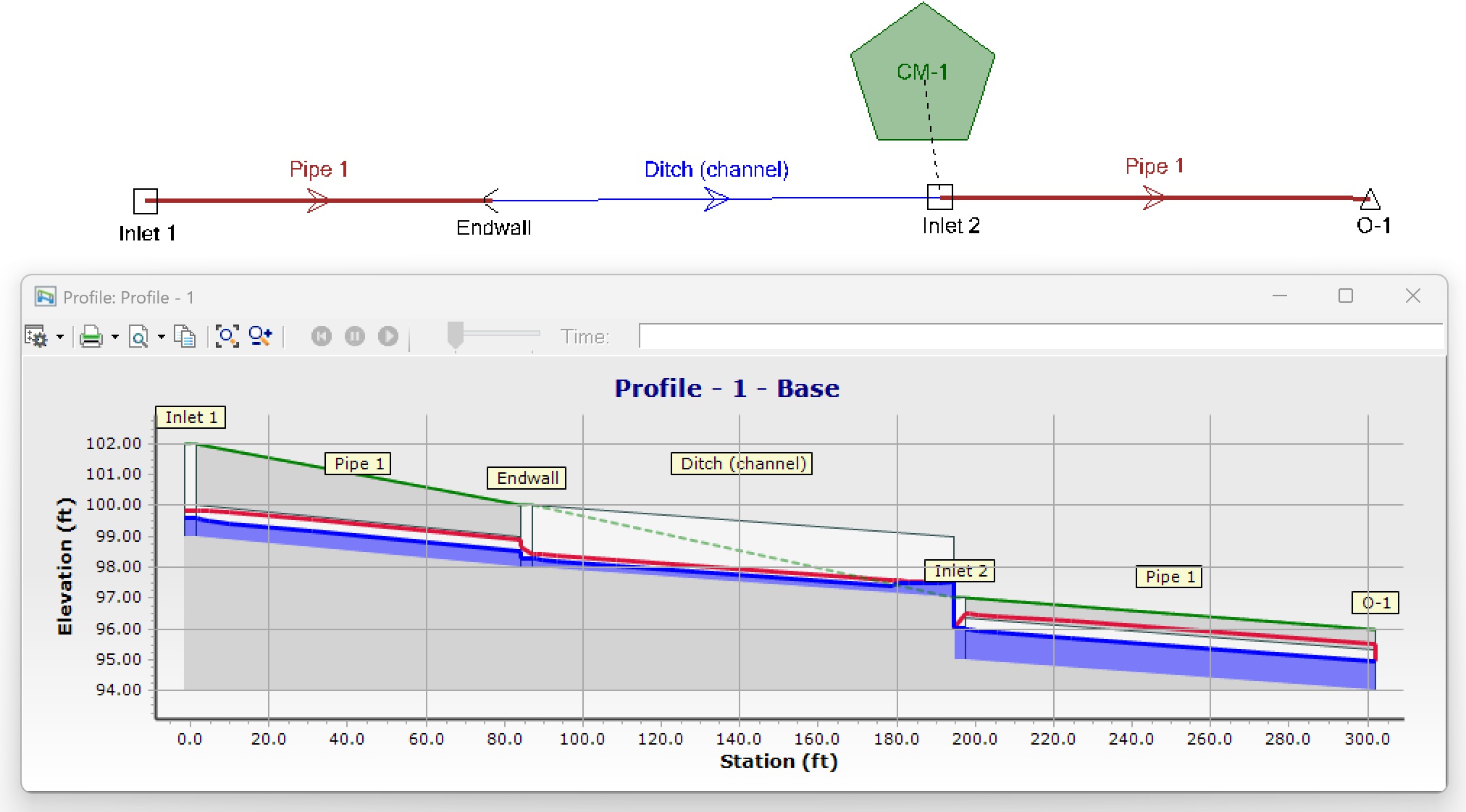Viewport: 1466px width, 812px height.
Task: Click the animation time slider handle
Action: tap(455, 335)
